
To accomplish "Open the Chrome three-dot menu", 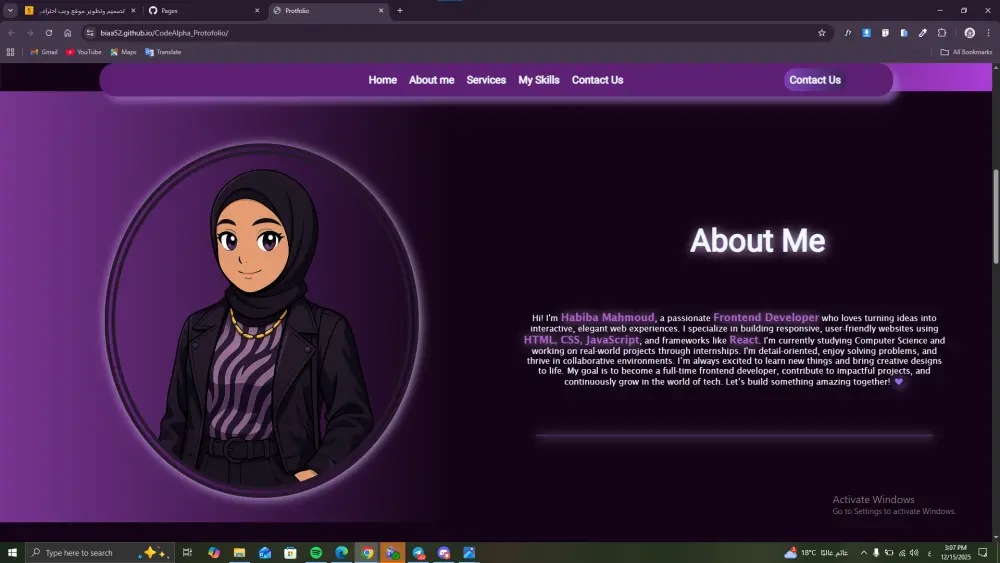I will tap(989, 33).
